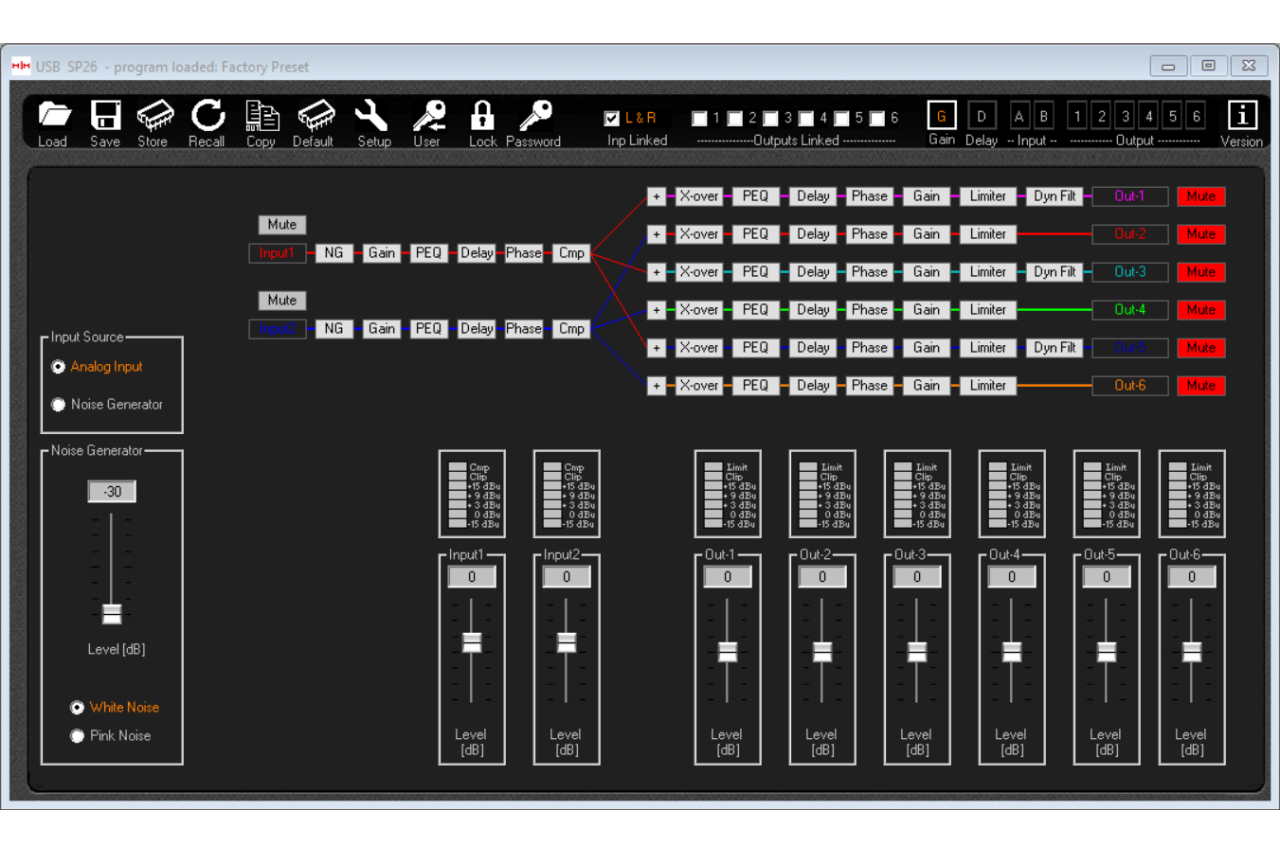Click the Recall circular arrow icon
The height and width of the screenshot is (854, 1280).
[207, 117]
